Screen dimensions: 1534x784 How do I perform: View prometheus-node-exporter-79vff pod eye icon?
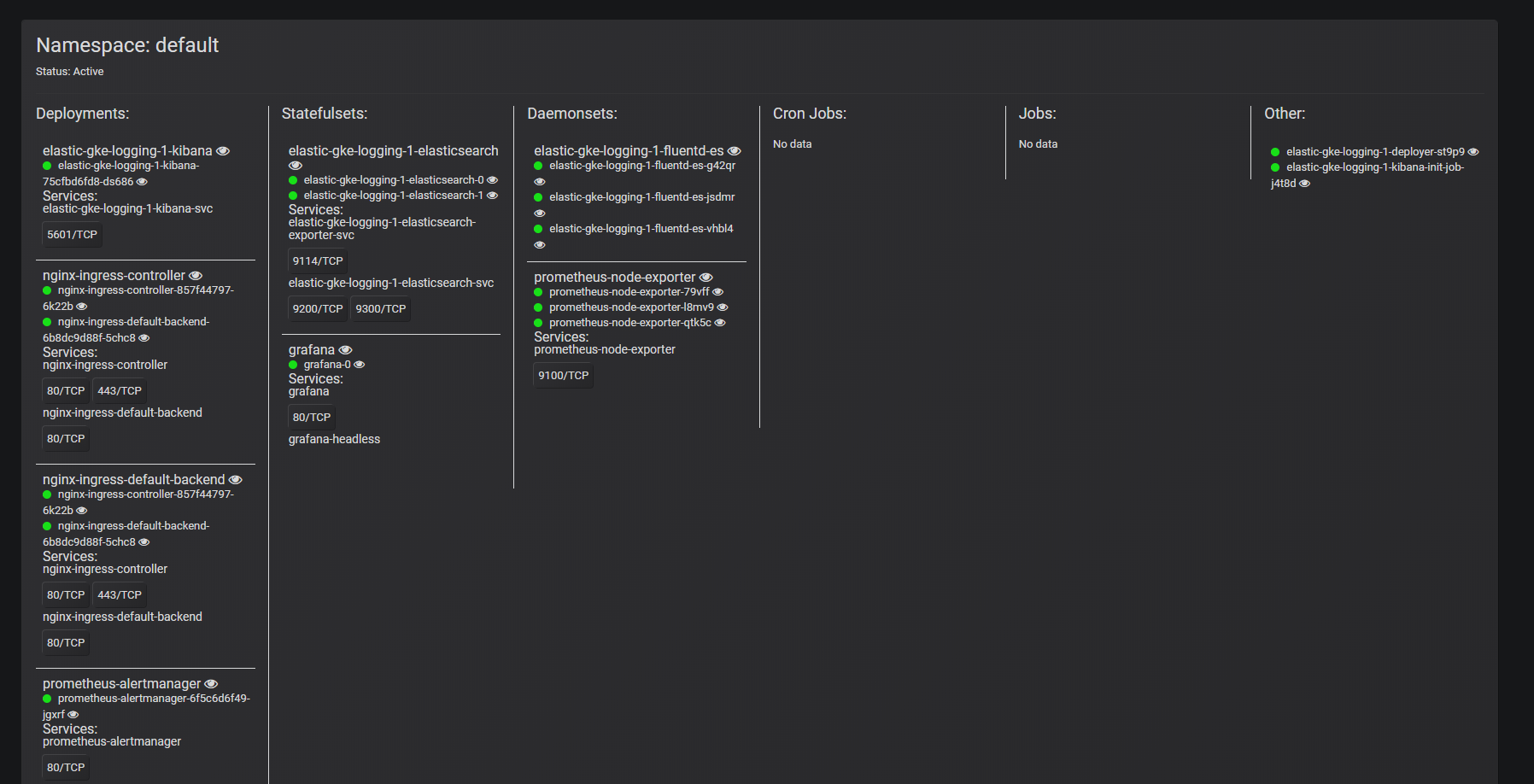tap(717, 292)
